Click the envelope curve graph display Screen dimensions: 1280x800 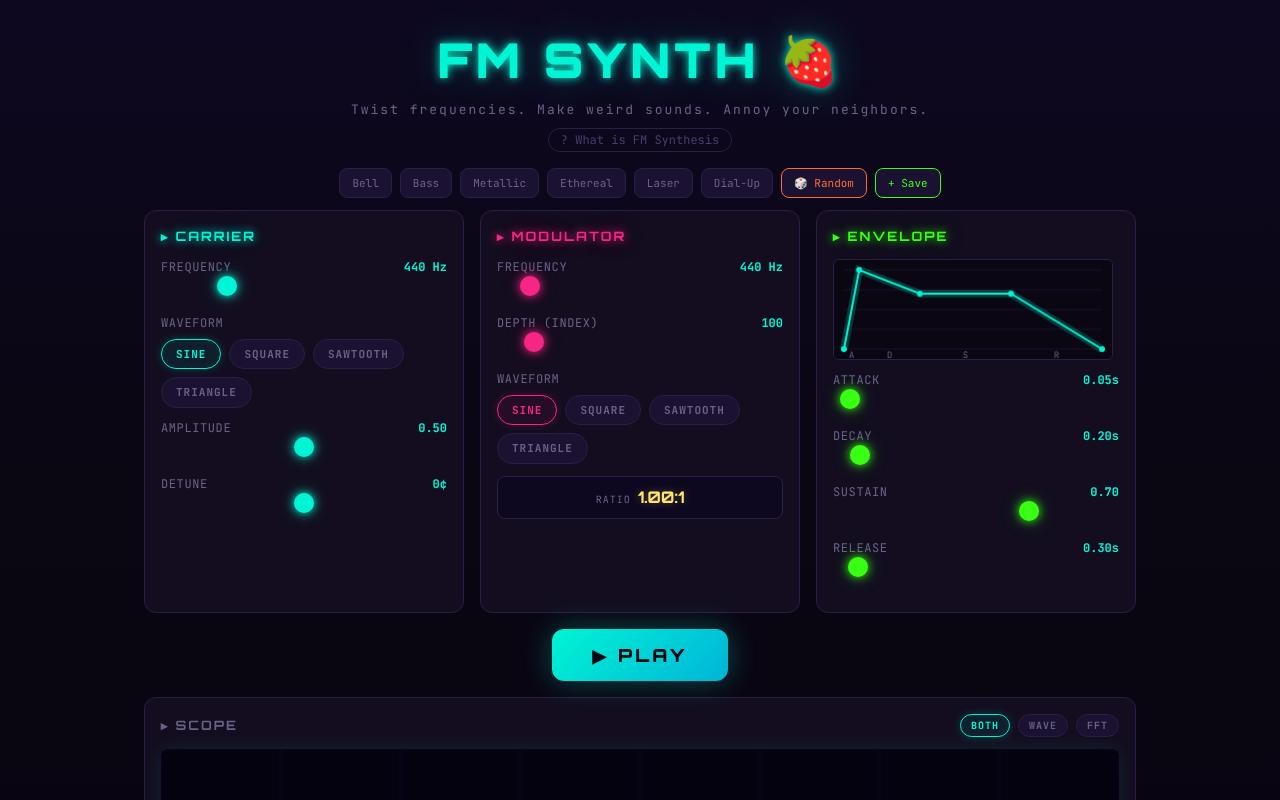pos(972,309)
